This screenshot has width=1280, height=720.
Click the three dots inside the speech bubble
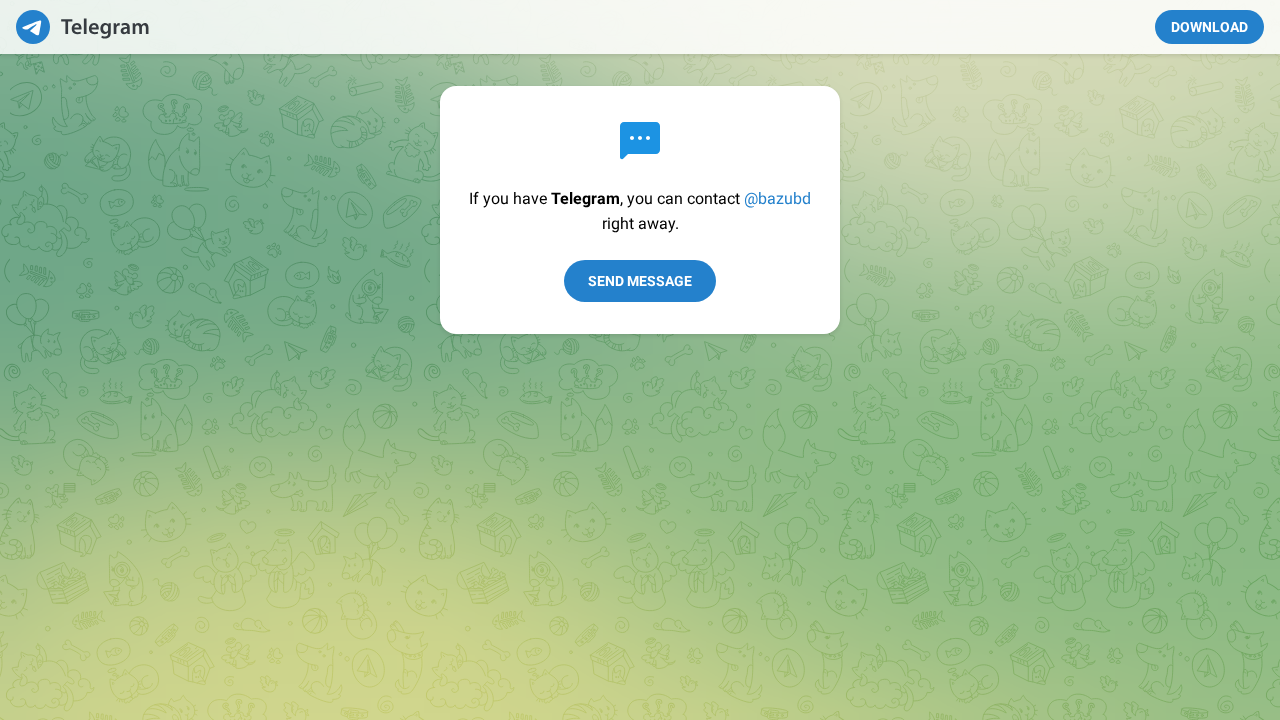pos(640,137)
